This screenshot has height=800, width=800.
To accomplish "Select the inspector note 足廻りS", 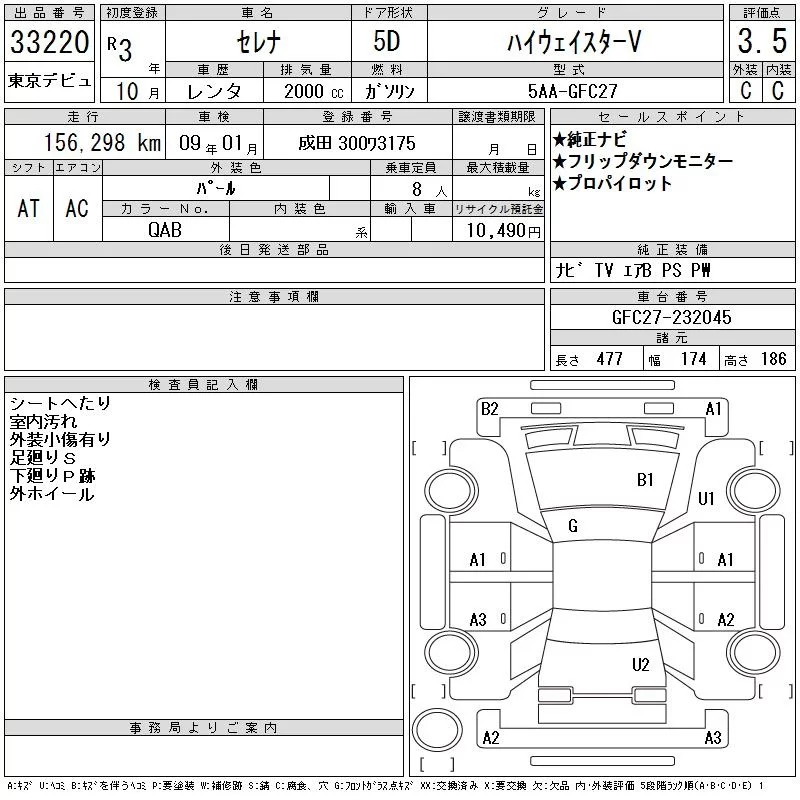I will [x=43, y=458].
